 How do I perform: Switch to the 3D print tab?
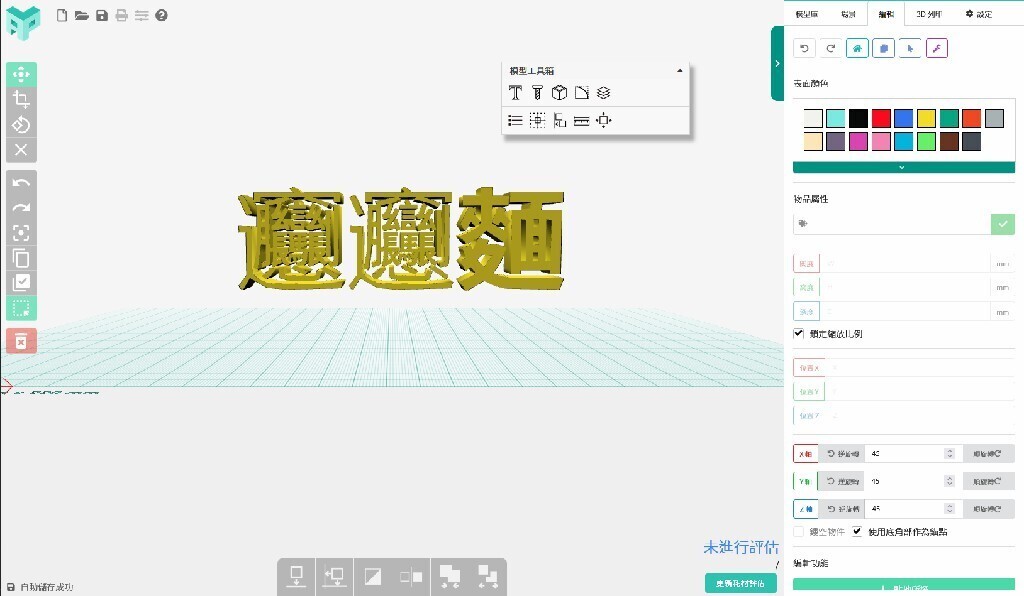pos(927,14)
